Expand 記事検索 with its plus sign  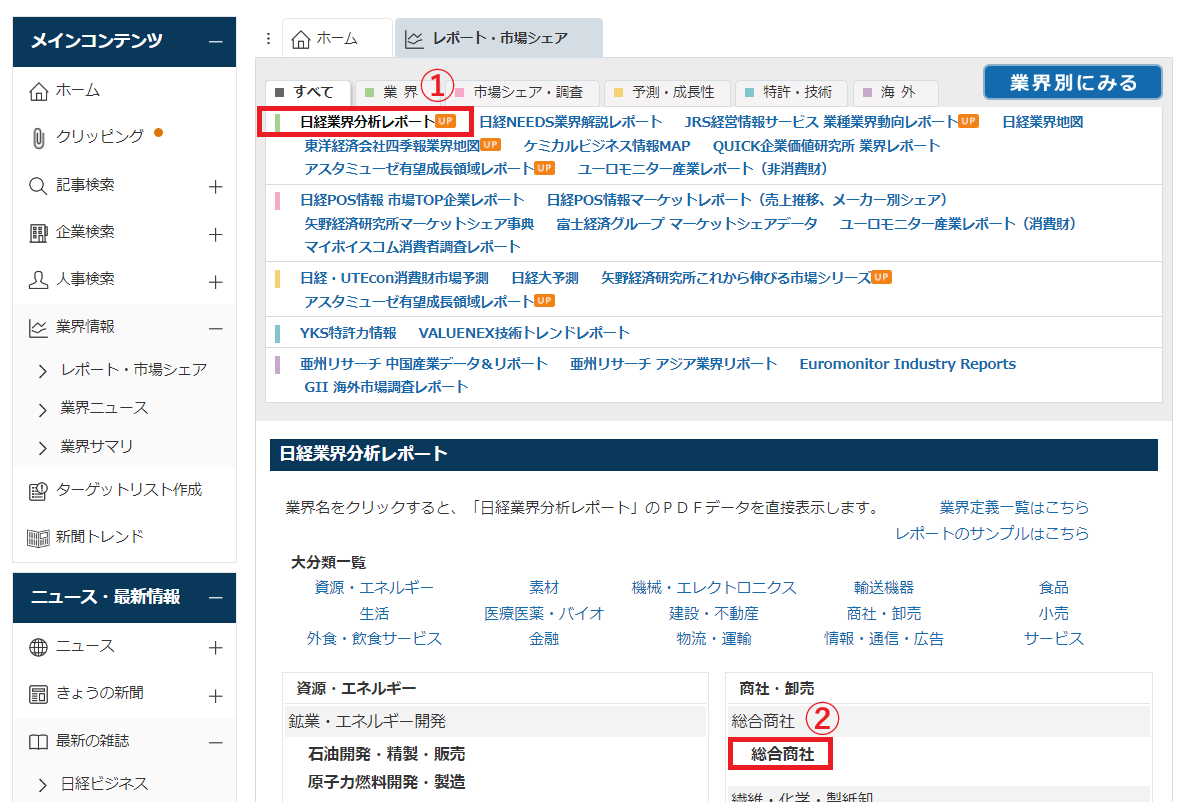pyautogui.click(x=215, y=187)
